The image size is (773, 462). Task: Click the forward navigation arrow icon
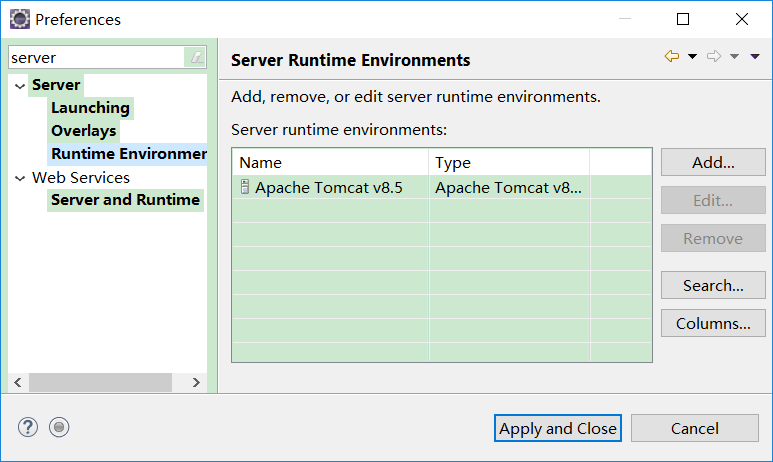coord(714,57)
